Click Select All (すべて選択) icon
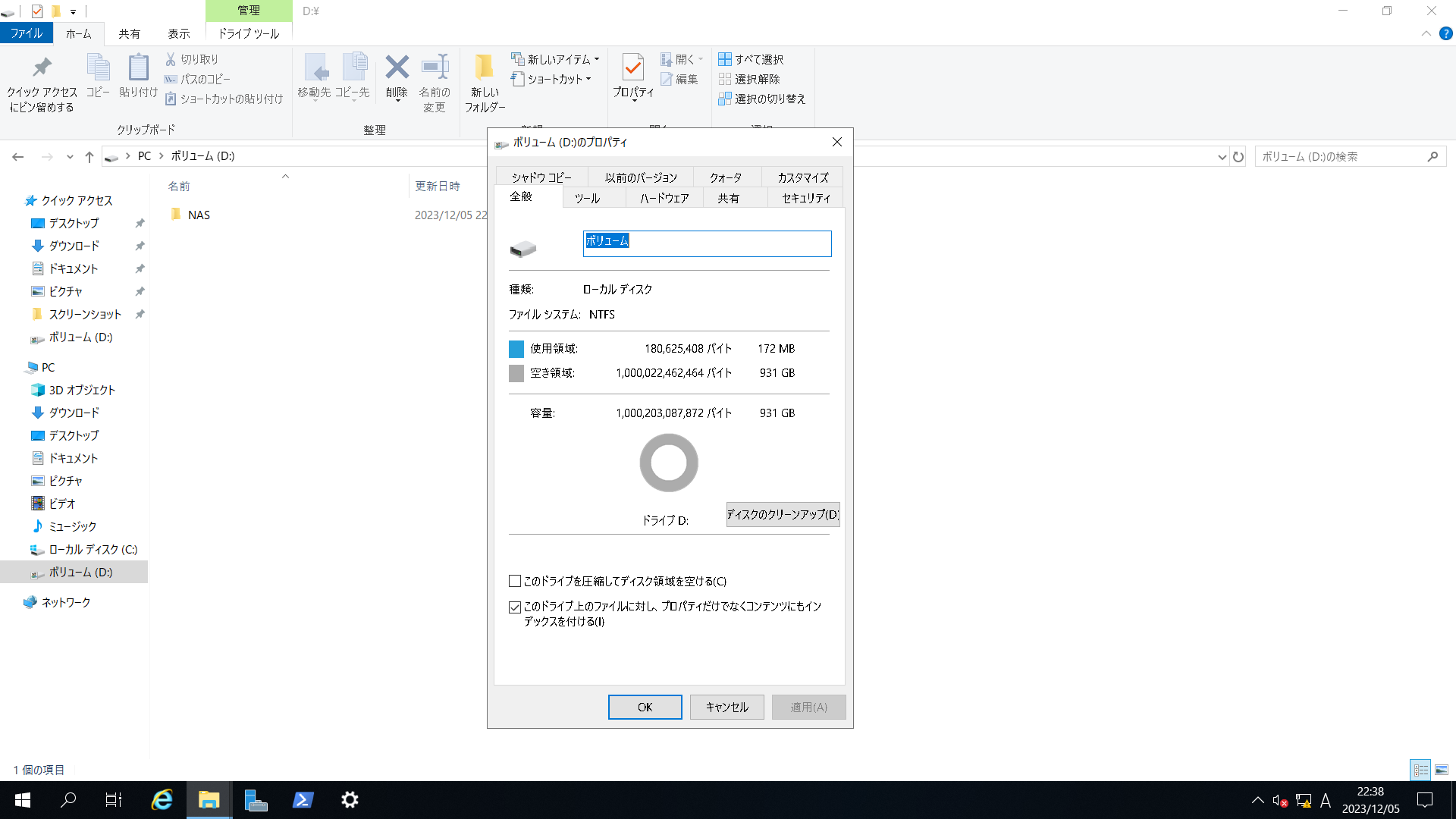The width and height of the screenshot is (1456, 819). (x=725, y=59)
